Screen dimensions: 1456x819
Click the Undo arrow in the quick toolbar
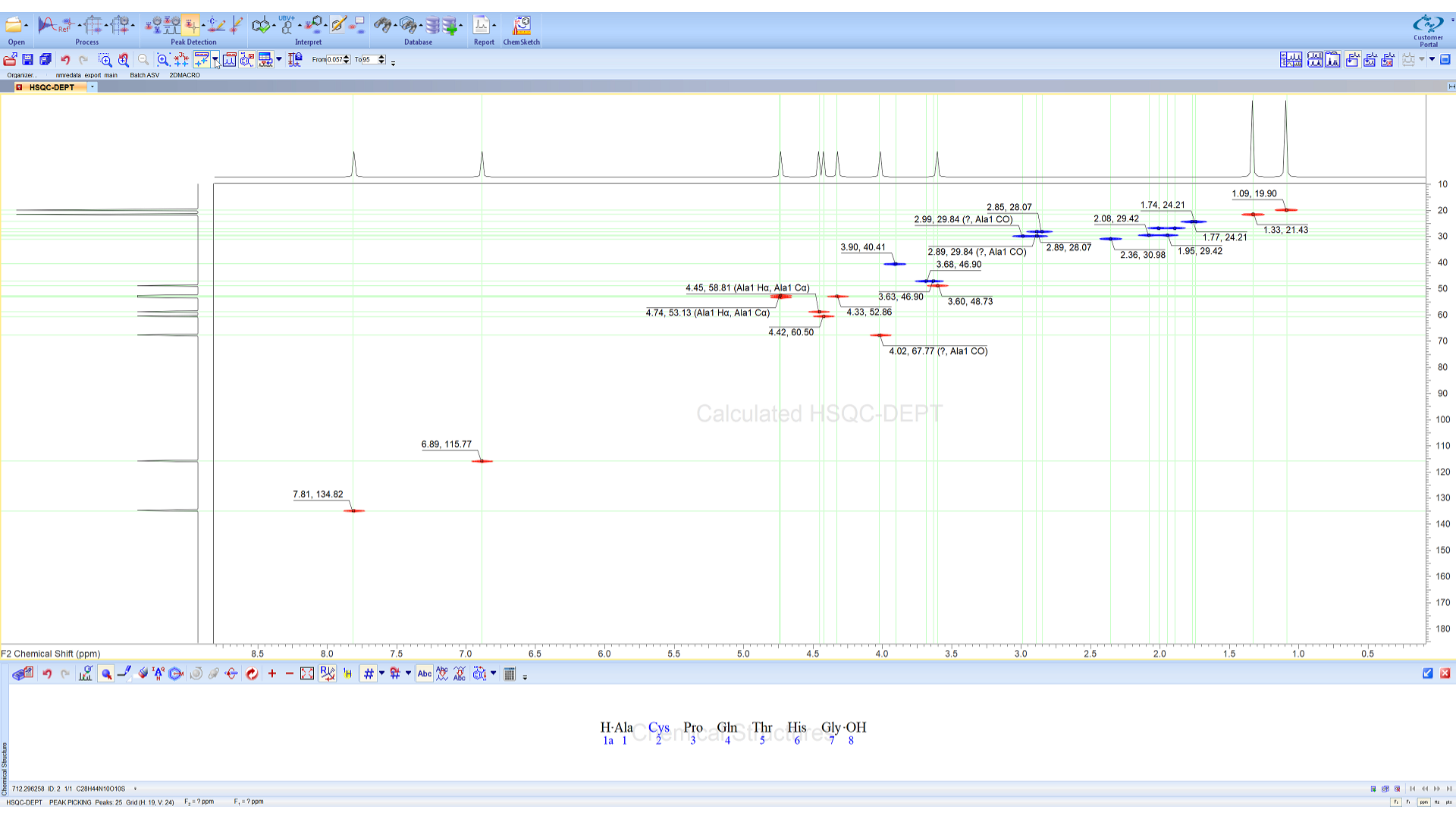65,60
